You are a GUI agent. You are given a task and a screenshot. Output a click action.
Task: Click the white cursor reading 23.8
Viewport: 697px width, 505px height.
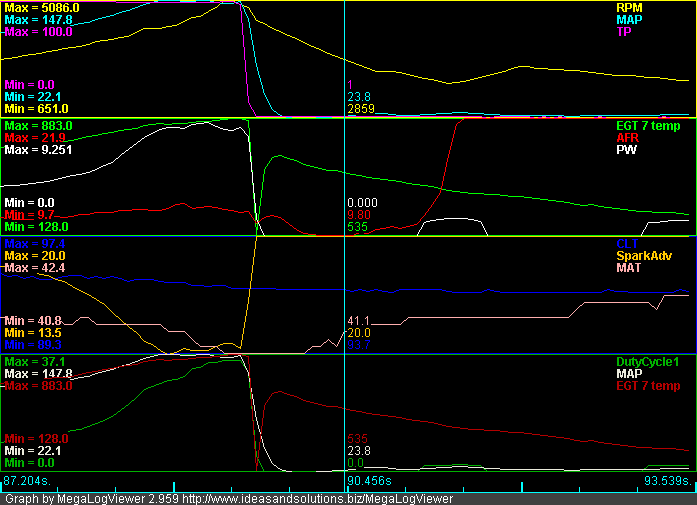click(359, 451)
